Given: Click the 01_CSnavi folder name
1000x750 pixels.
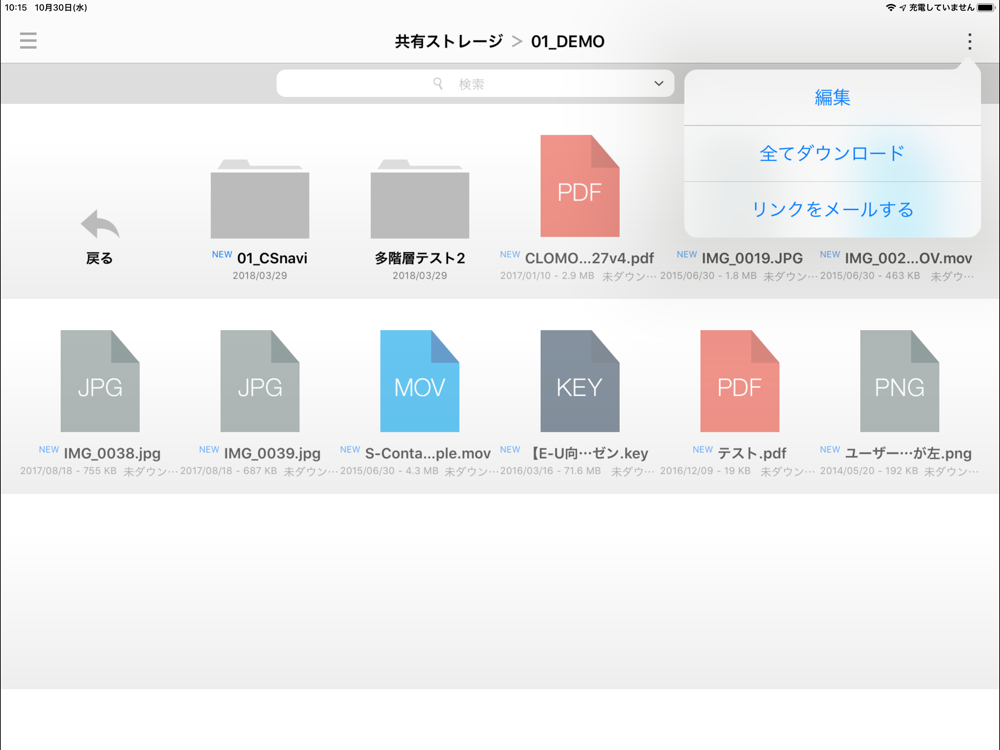Looking at the screenshot, I should coord(272,258).
